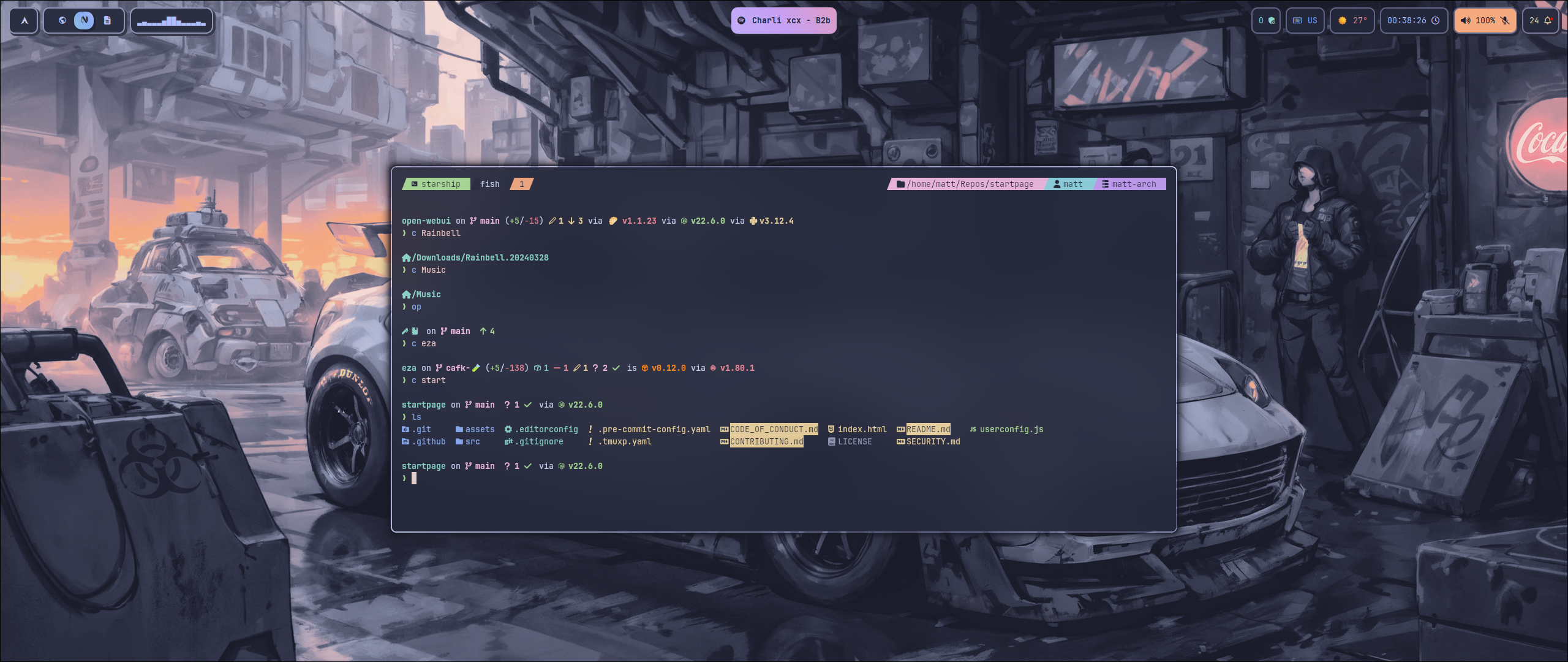The width and height of the screenshot is (1568, 662).
Task: Click the /home/matt/Repos/startpage path pill
Action: 967,184
